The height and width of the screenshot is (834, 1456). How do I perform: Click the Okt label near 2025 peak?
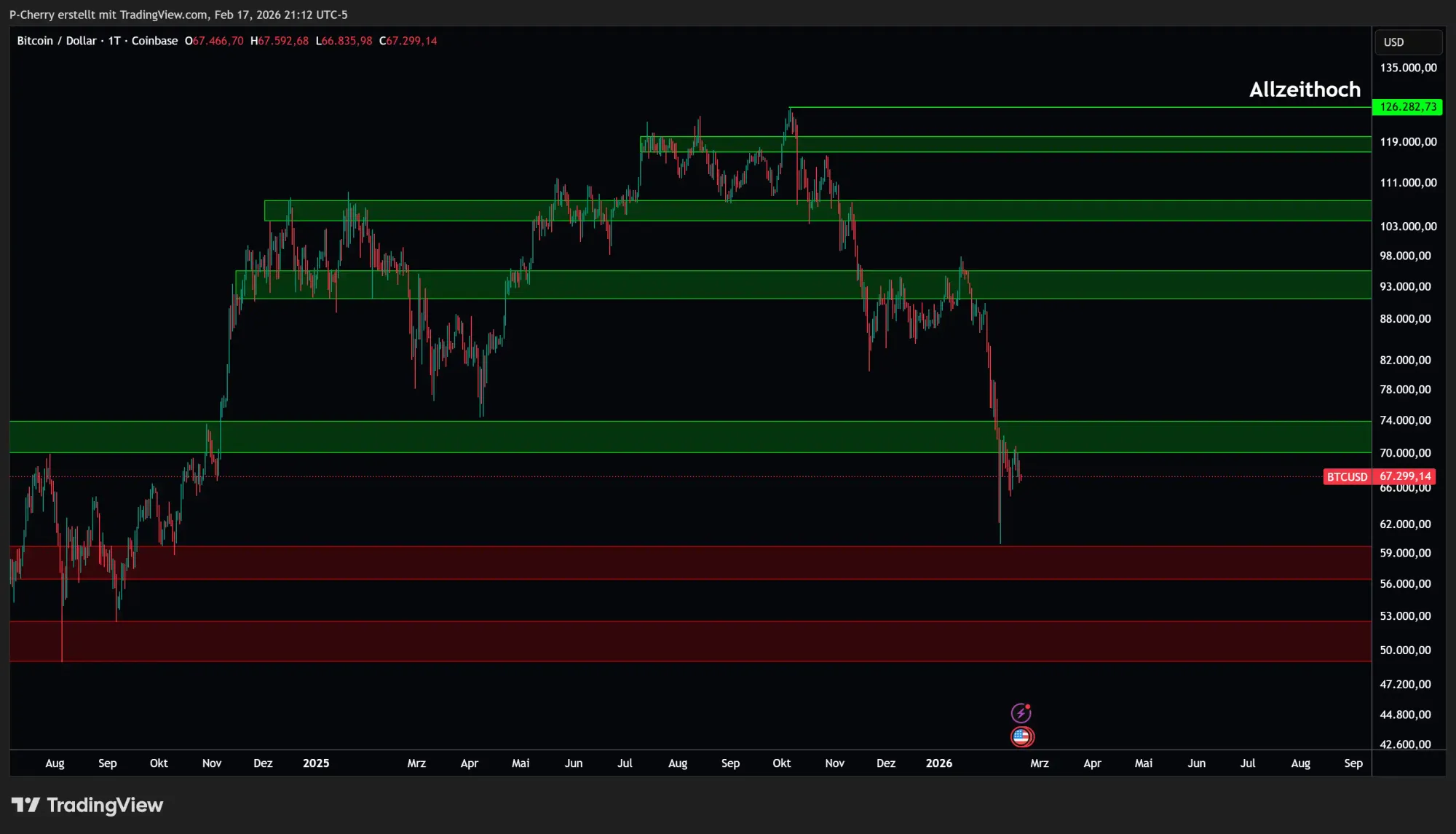(x=781, y=763)
